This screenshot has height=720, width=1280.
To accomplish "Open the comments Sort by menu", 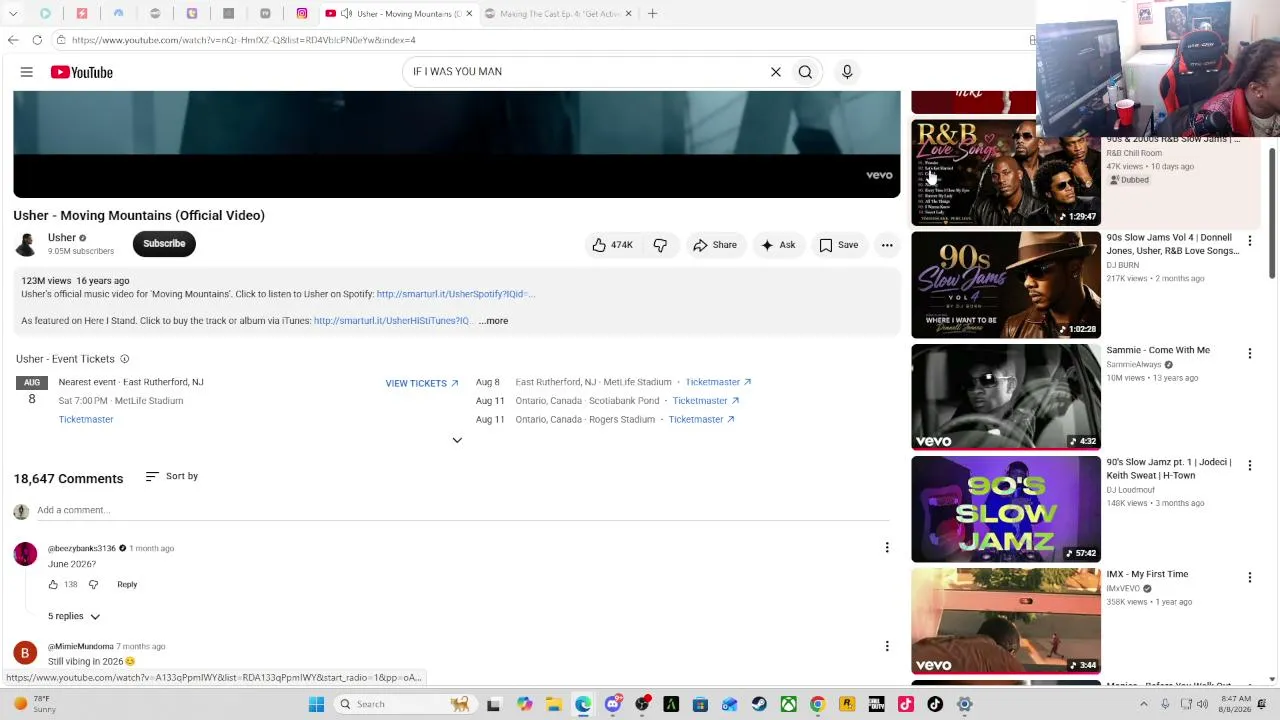I will 172,477.
